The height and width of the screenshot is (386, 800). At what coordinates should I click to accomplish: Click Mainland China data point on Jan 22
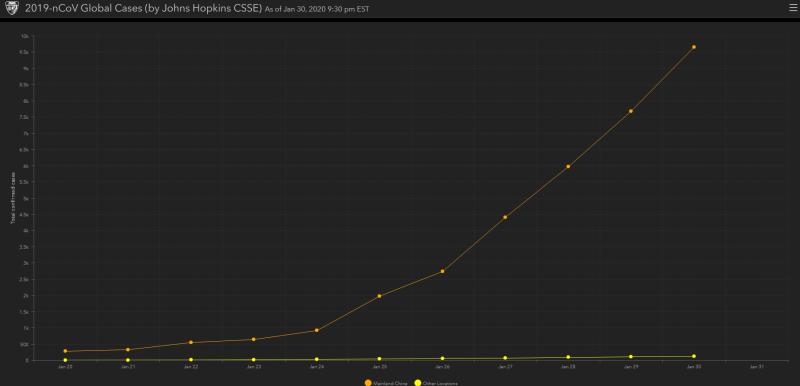(191, 343)
